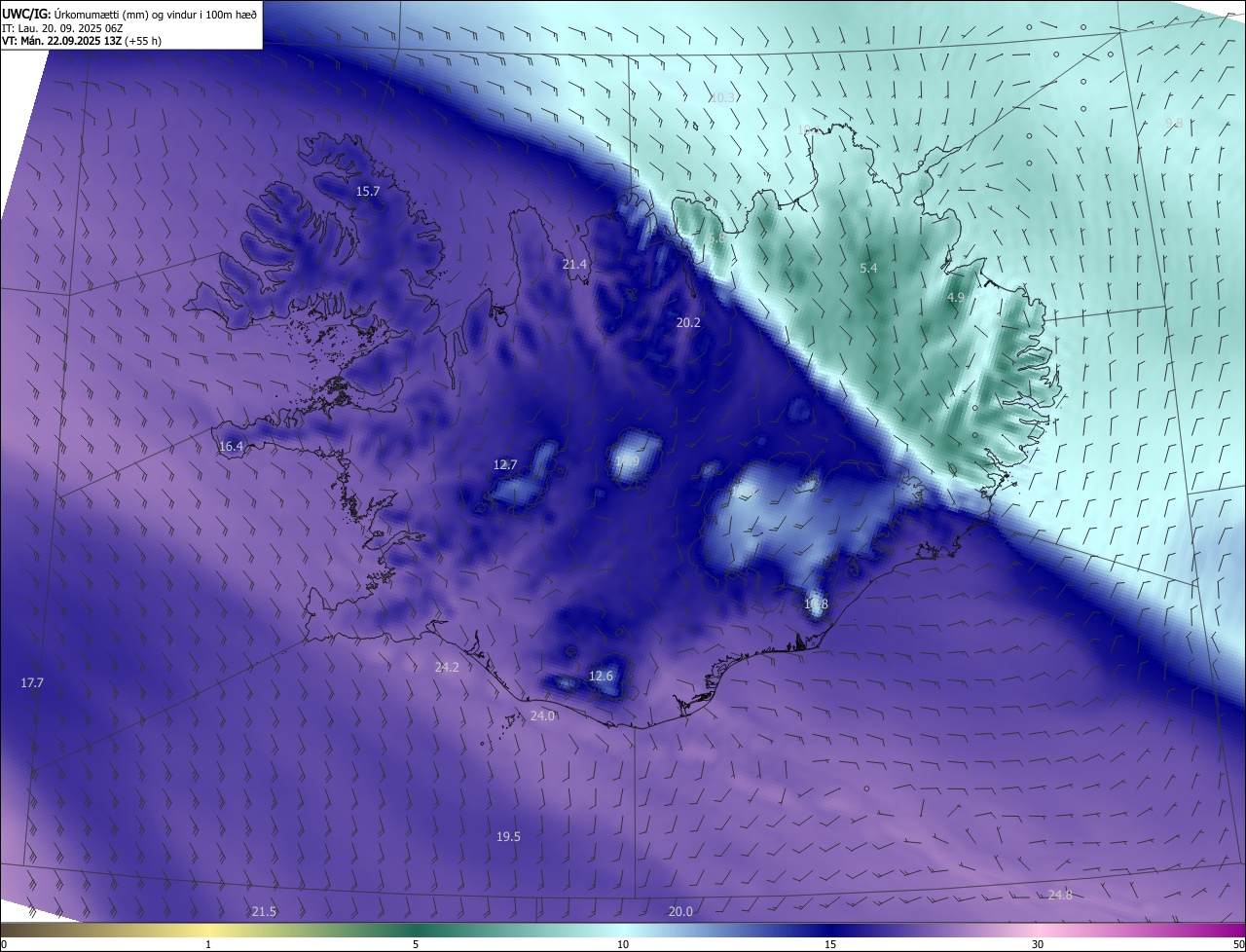Viewport: 1246px width, 952px height.
Task: Click the 21.4 value label
Action: [x=575, y=265]
